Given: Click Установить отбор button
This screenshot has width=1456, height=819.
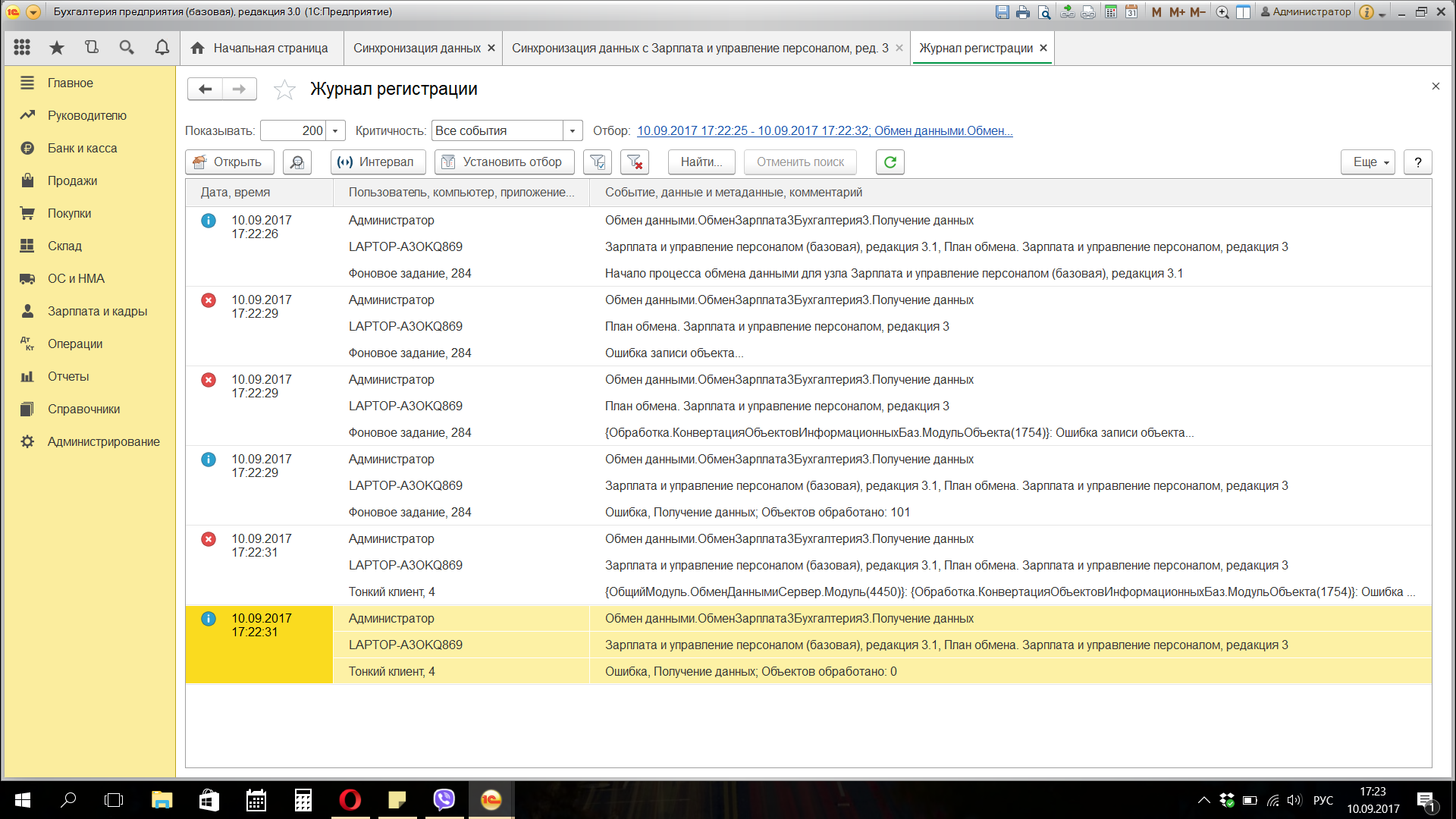Looking at the screenshot, I should point(504,162).
